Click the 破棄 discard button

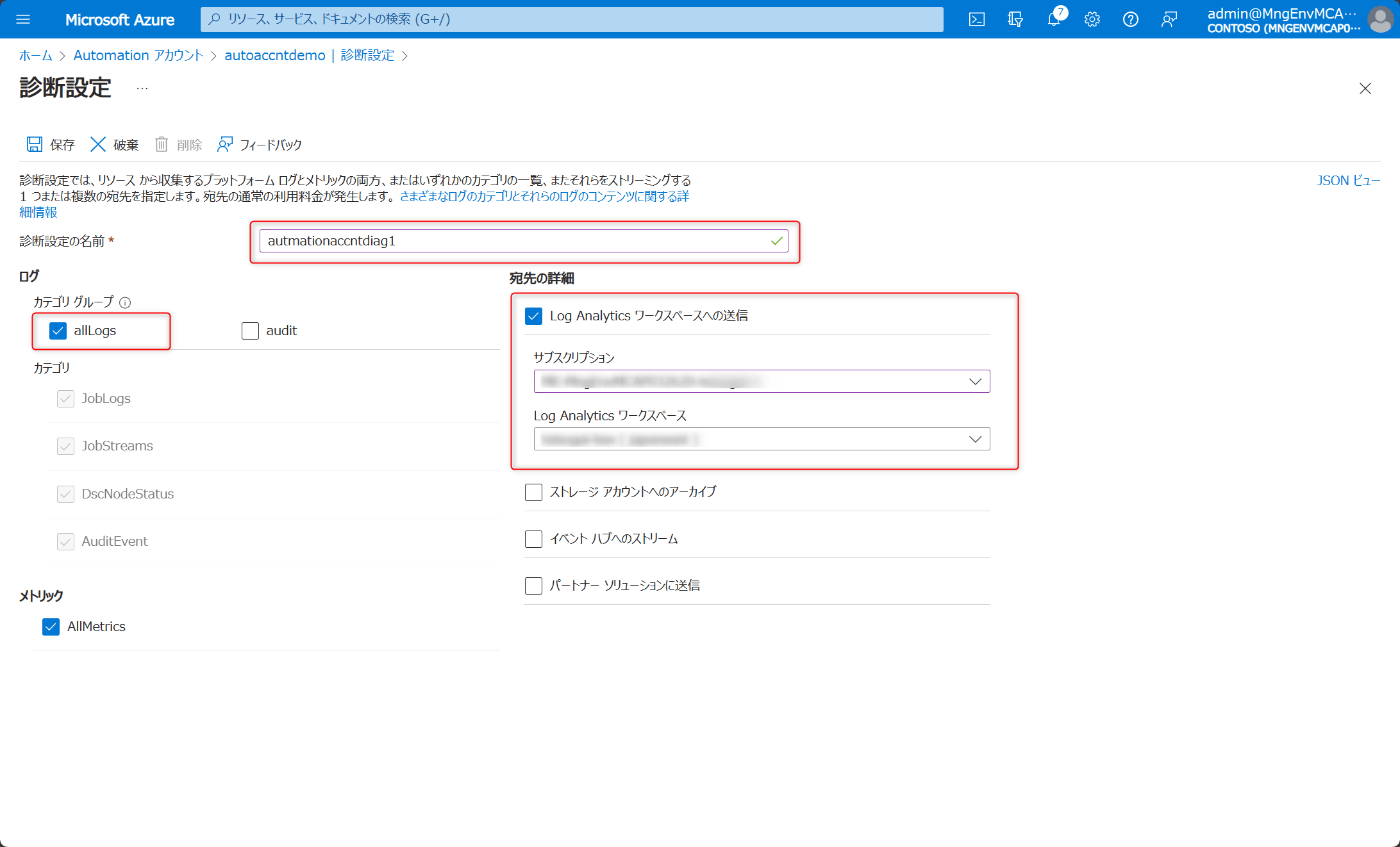click(x=114, y=145)
